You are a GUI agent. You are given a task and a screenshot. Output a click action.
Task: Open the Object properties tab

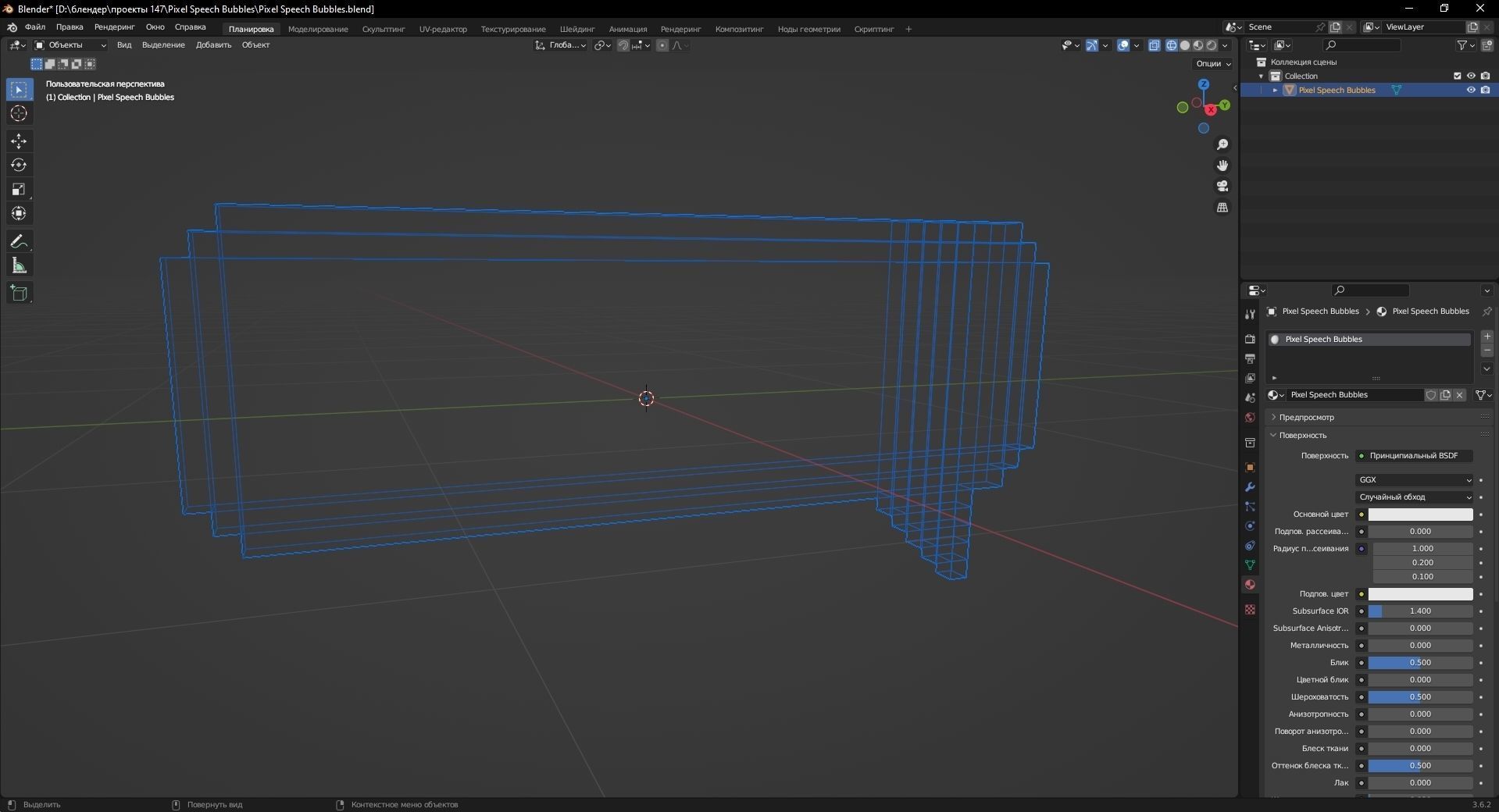click(x=1250, y=468)
